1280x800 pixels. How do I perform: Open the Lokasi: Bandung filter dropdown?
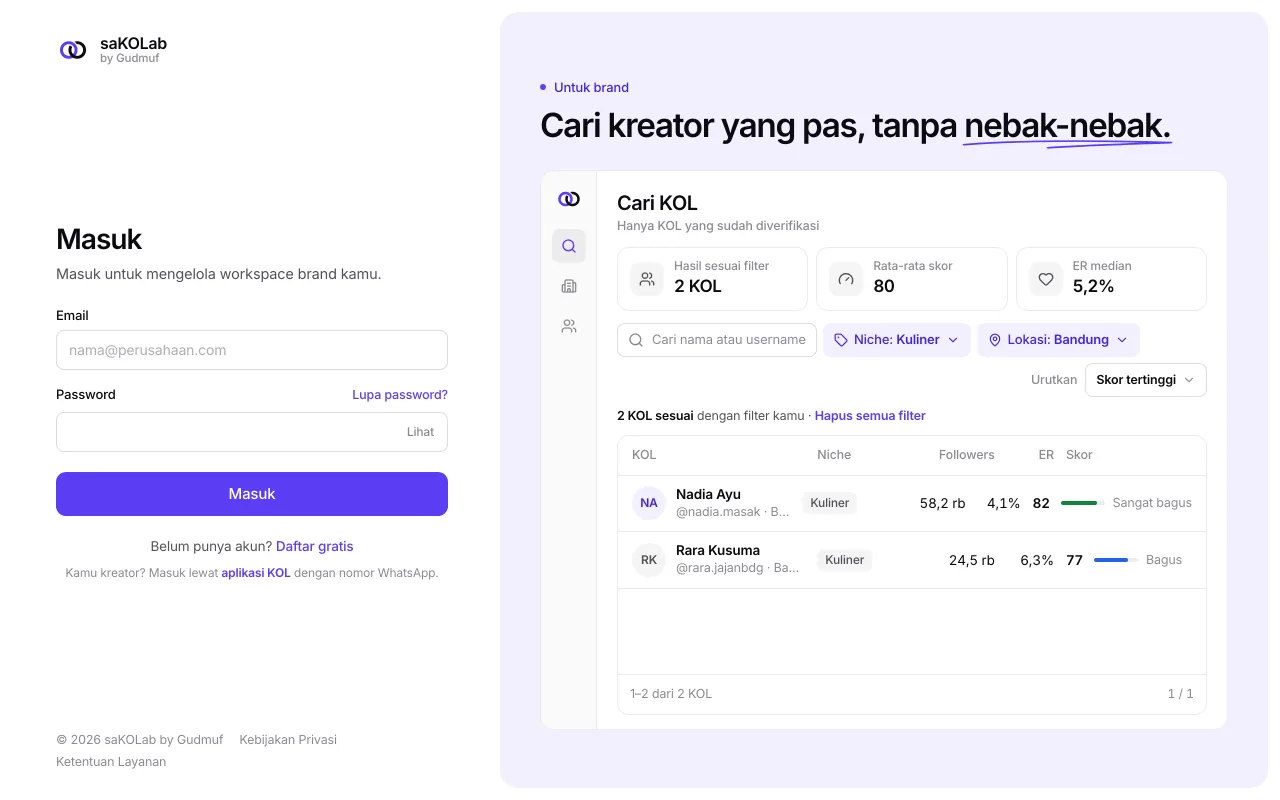[x=1058, y=340]
